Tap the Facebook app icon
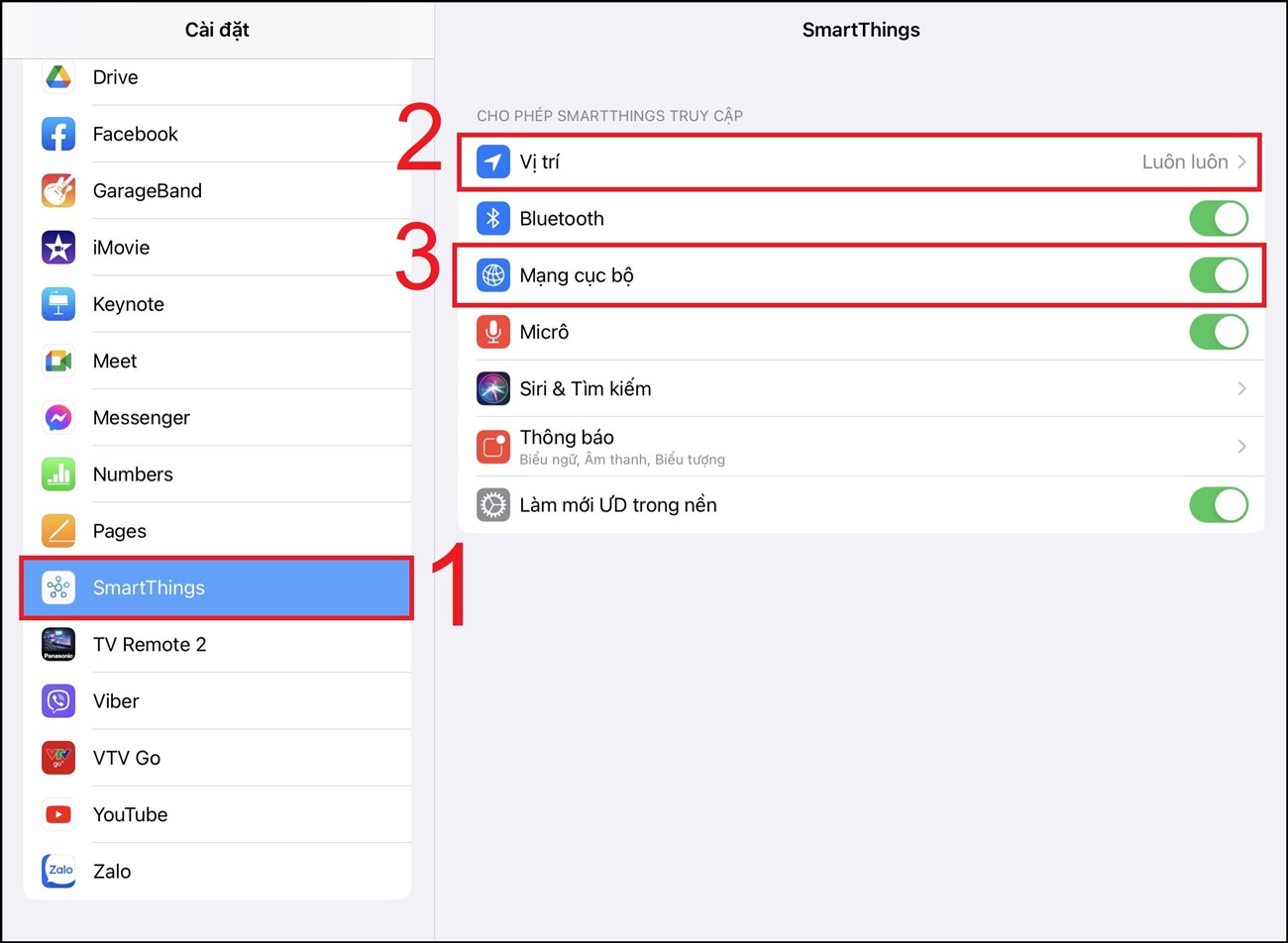Screen dimensions: 1288x943 (58, 134)
